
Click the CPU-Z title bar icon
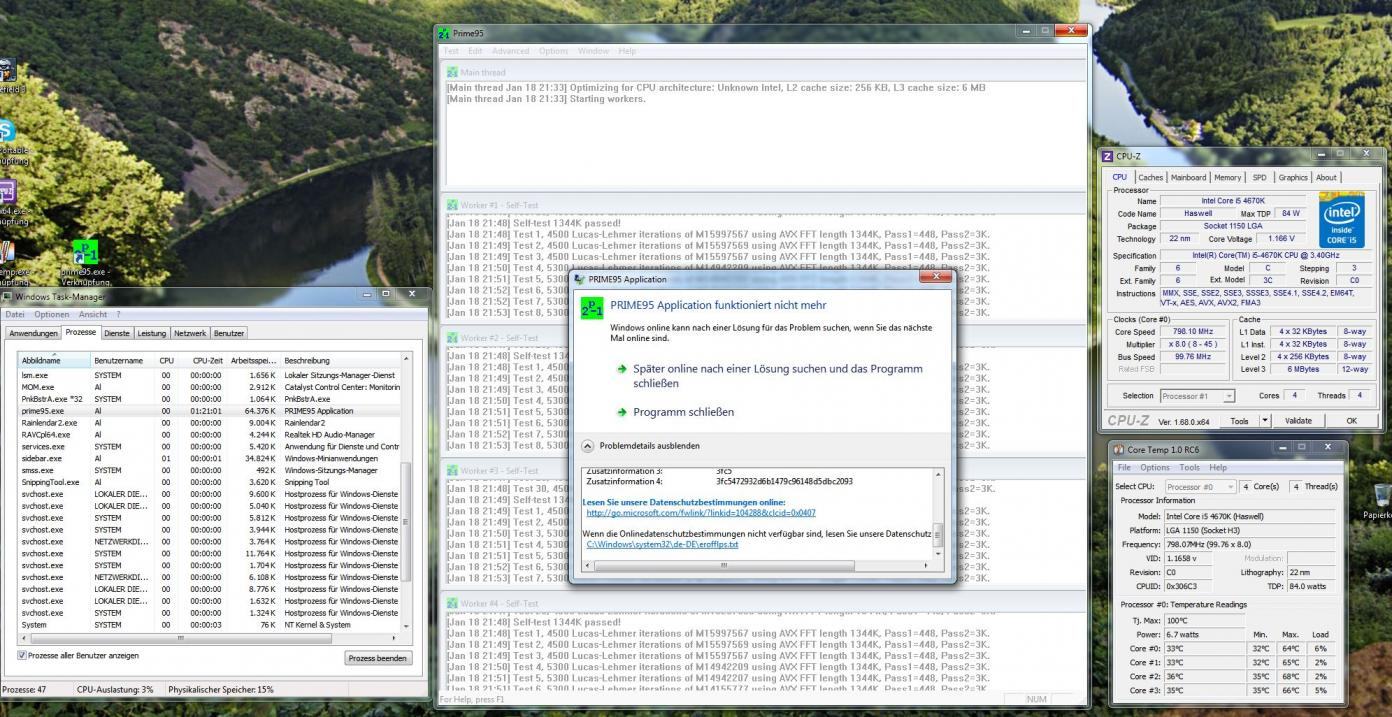pos(1107,156)
